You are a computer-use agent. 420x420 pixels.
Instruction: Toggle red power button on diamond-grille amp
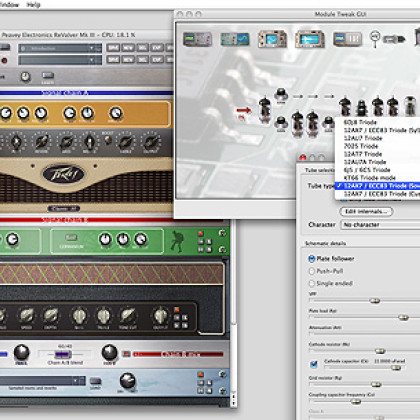coord(177,310)
